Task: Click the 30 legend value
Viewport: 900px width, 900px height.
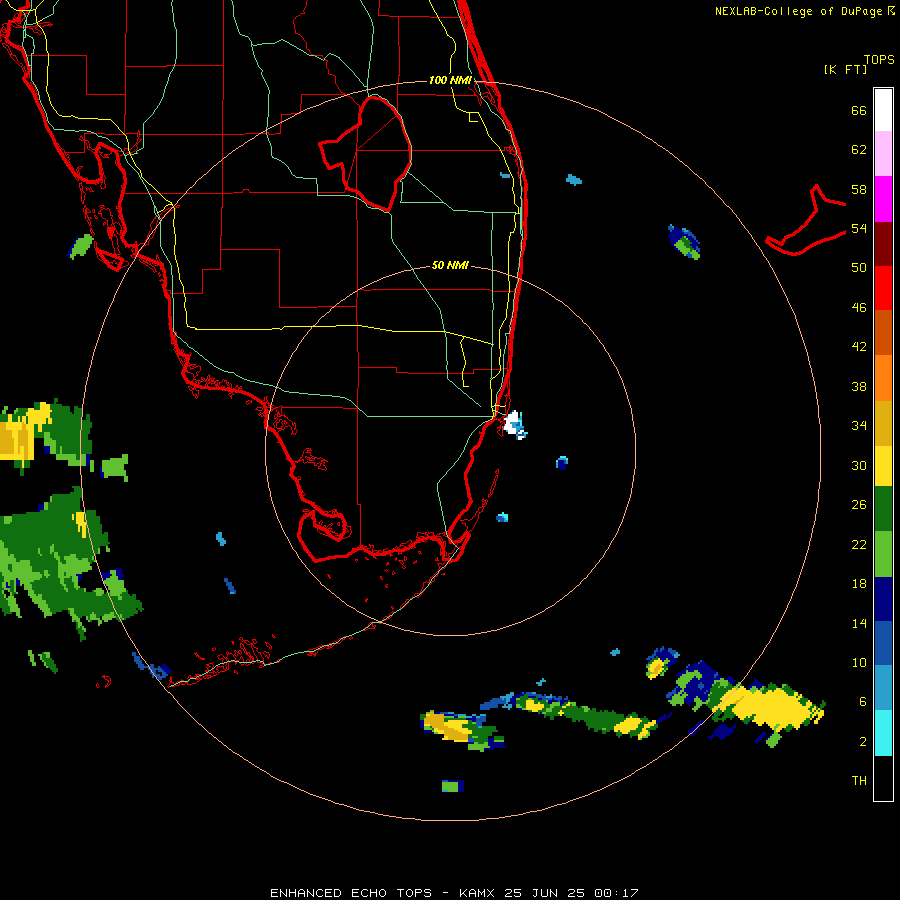Action: [859, 465]
